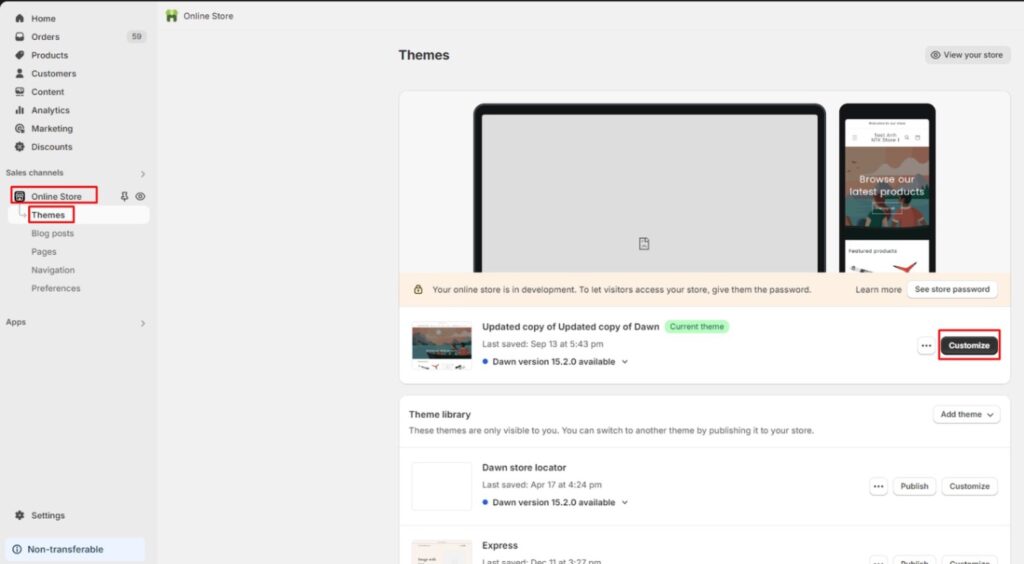This screenshot has height=564, width=1024.
Task: Expand the Sales channels section
Action: [x=142, y=174]
